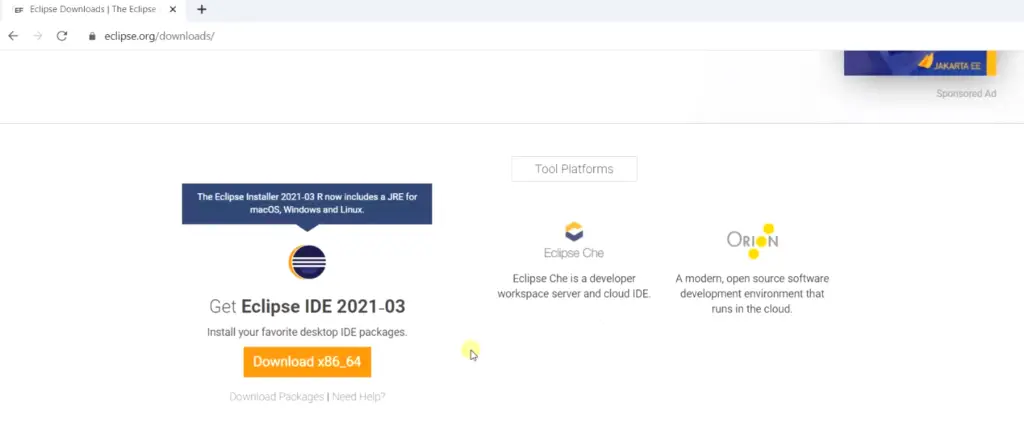Click the browser forward arrow
This screenshot has width=1024, height=426.
click(x=37, y=36)
